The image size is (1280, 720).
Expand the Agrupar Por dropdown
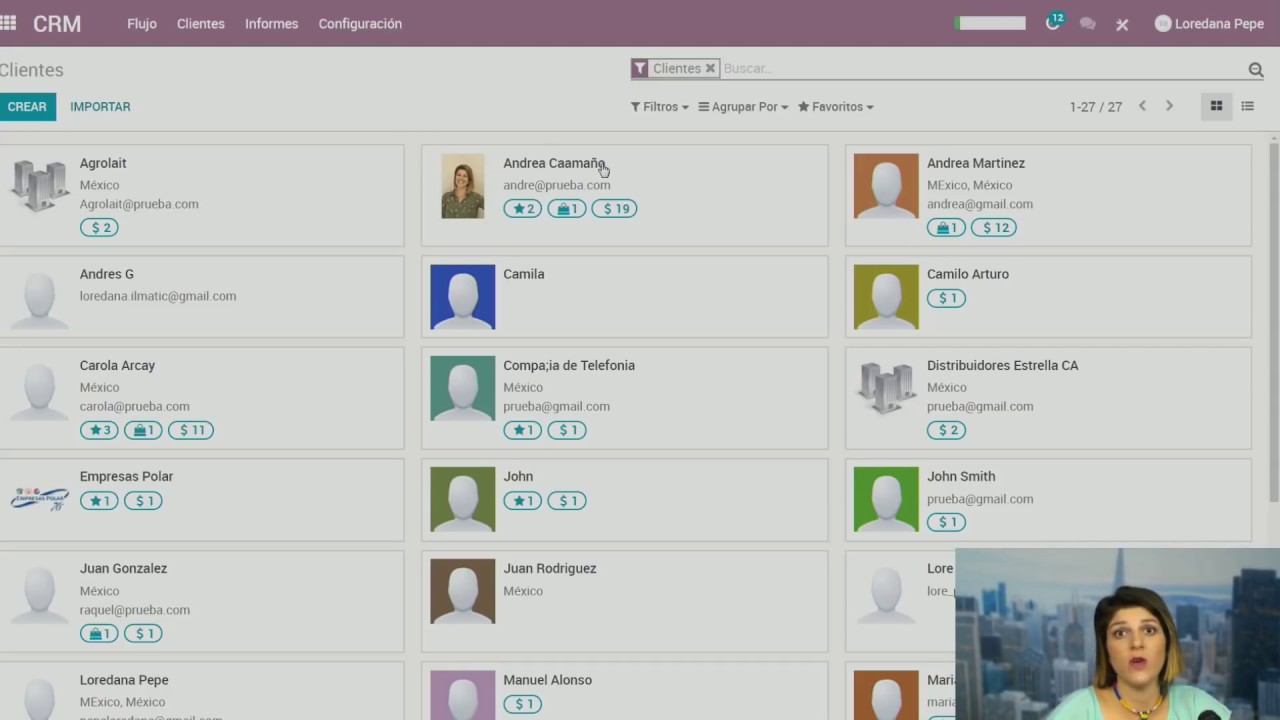click(x=743, y=107)
